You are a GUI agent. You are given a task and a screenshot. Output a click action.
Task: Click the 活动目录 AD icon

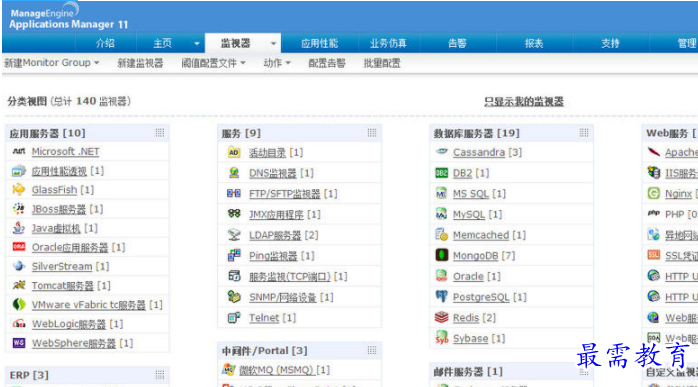(x=234, y=152)
